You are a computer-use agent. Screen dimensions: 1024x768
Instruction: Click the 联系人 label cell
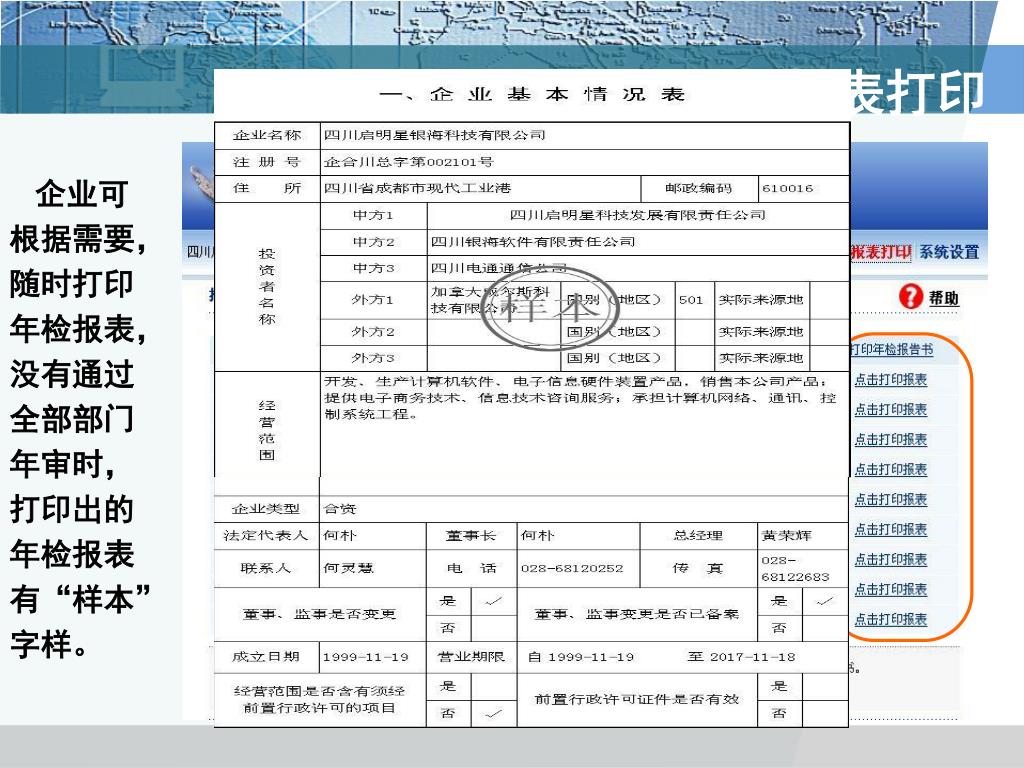click(x=267, y=568)
